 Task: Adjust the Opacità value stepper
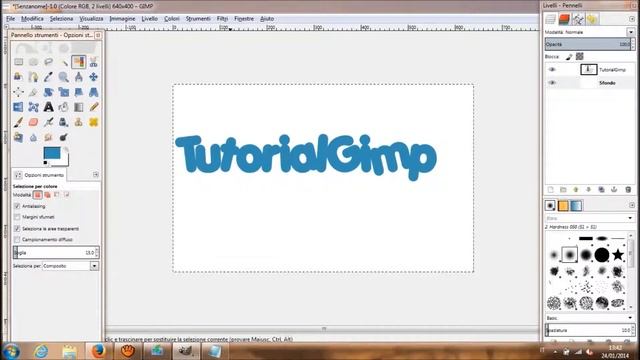(633, 44)
